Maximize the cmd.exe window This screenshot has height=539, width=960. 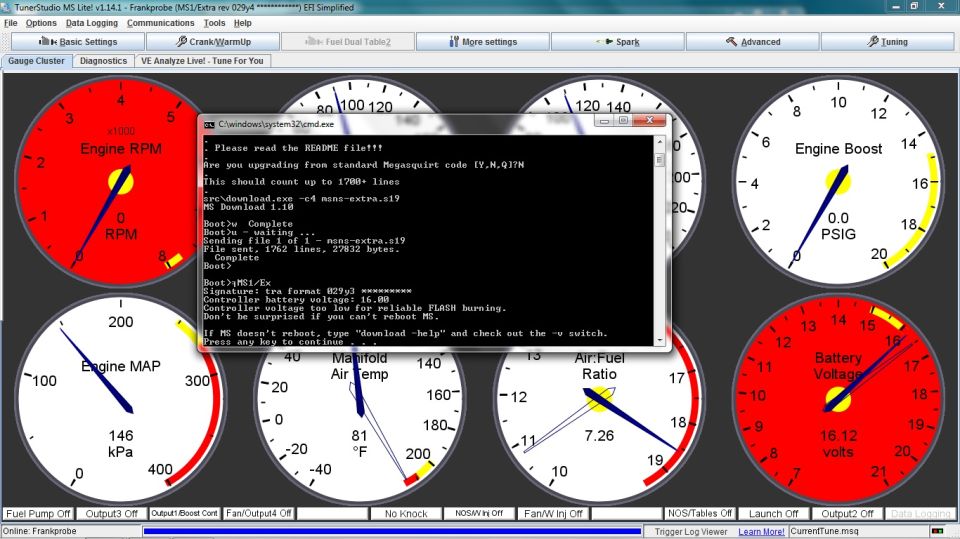(x=623, y=121)
